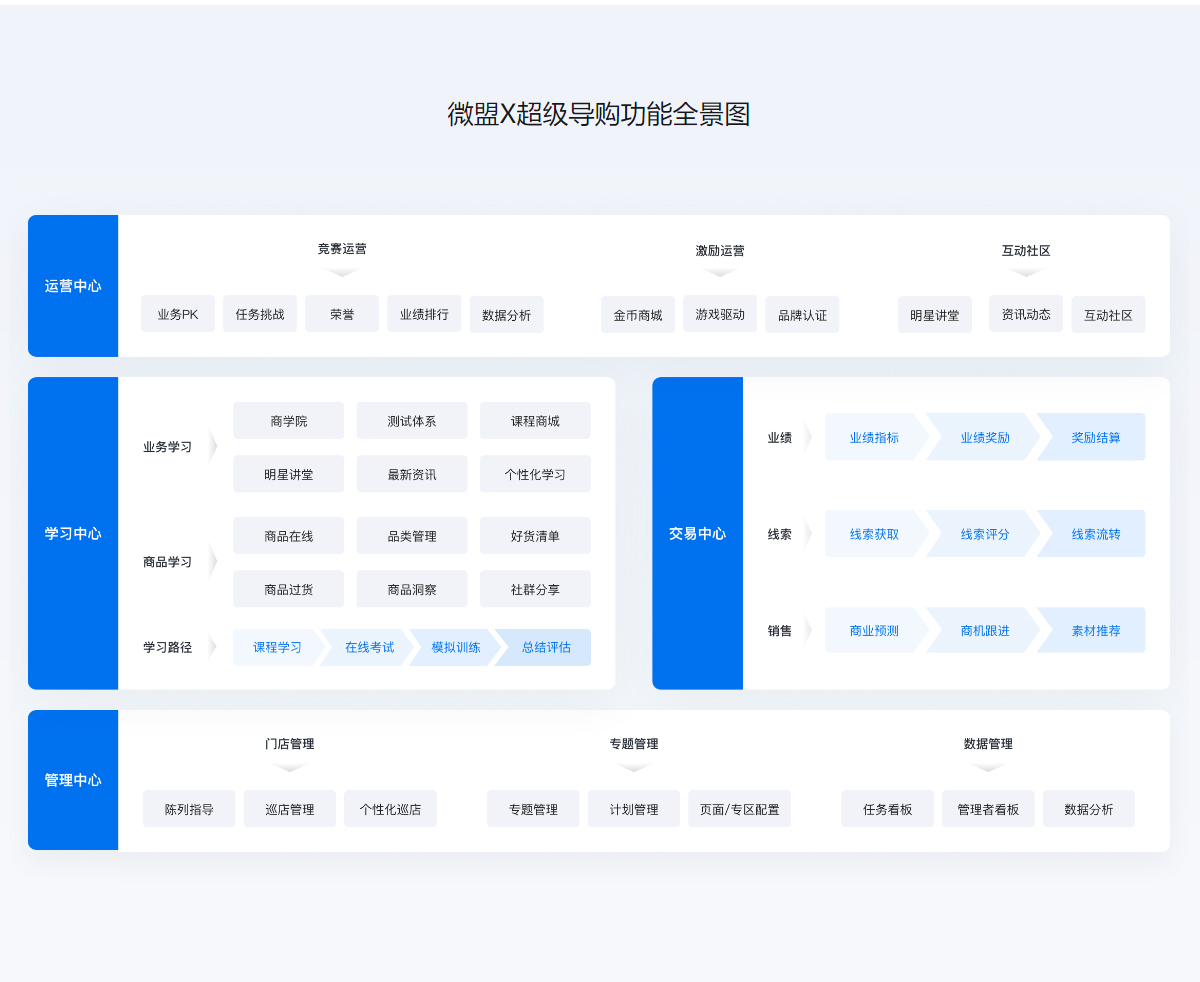Select the 管理中心 blue panel label
The height and width of the screenshot is (982, 1200).
pyautogui.click(x=73, y=780)
